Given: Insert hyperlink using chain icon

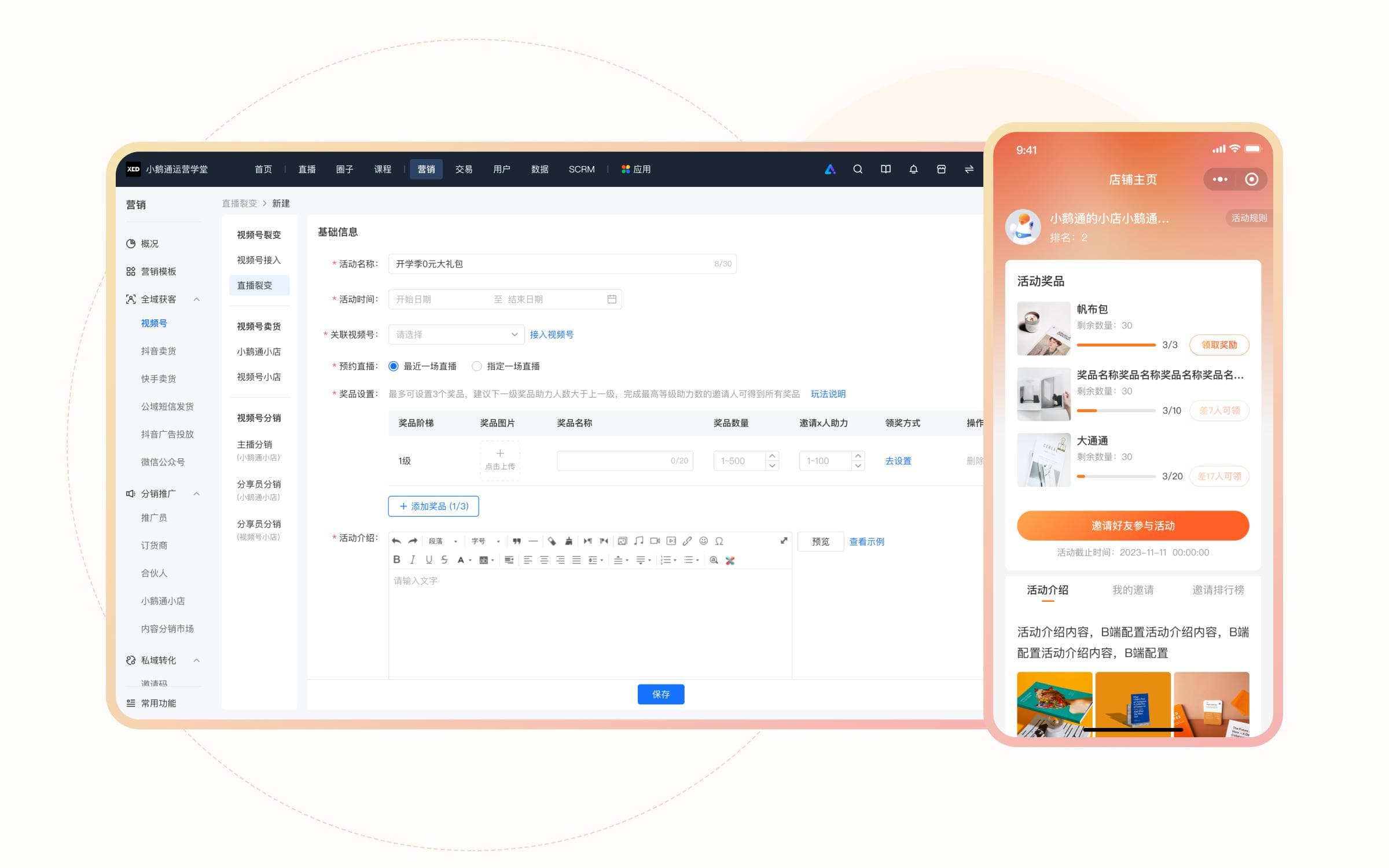Looking at the screenshot, I should [687, 541].
